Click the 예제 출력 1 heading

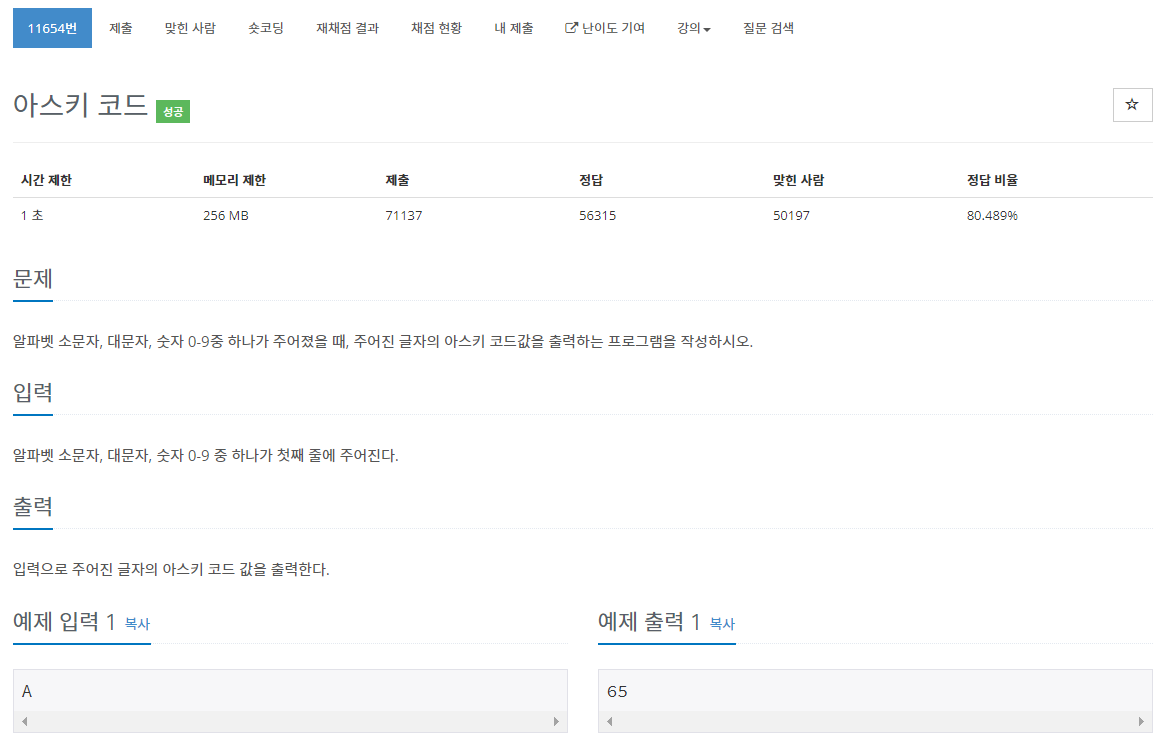point(649,621)
